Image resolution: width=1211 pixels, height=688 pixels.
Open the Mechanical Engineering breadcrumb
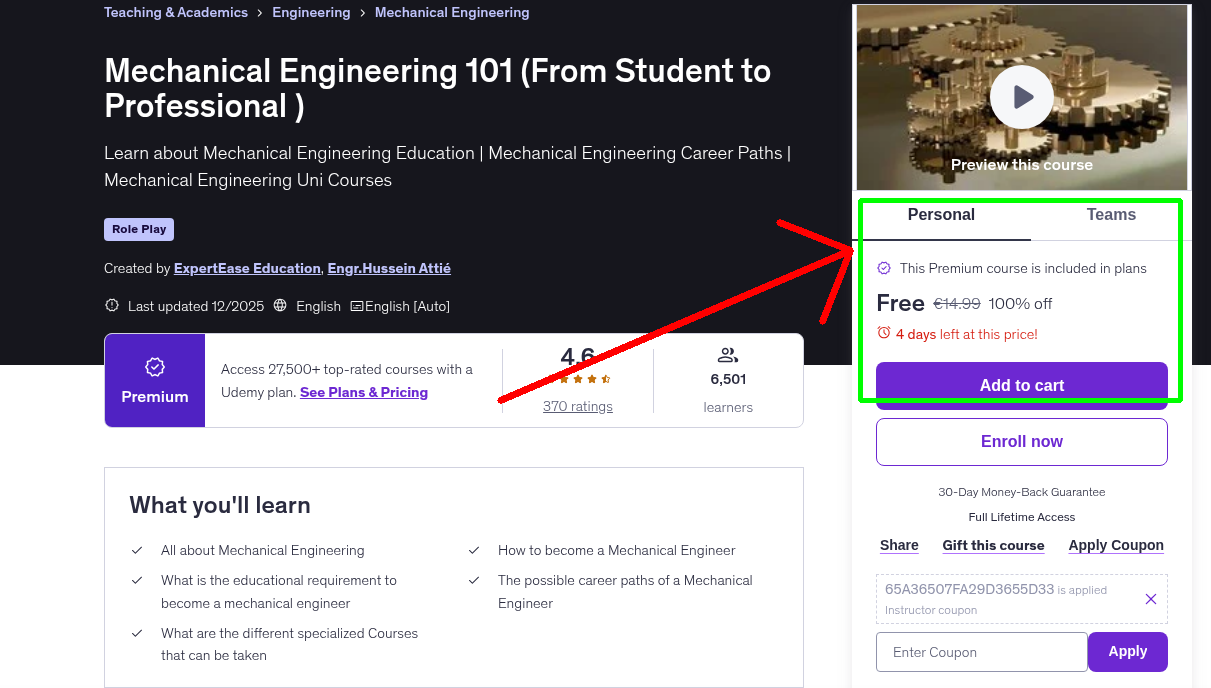(452, 12)
